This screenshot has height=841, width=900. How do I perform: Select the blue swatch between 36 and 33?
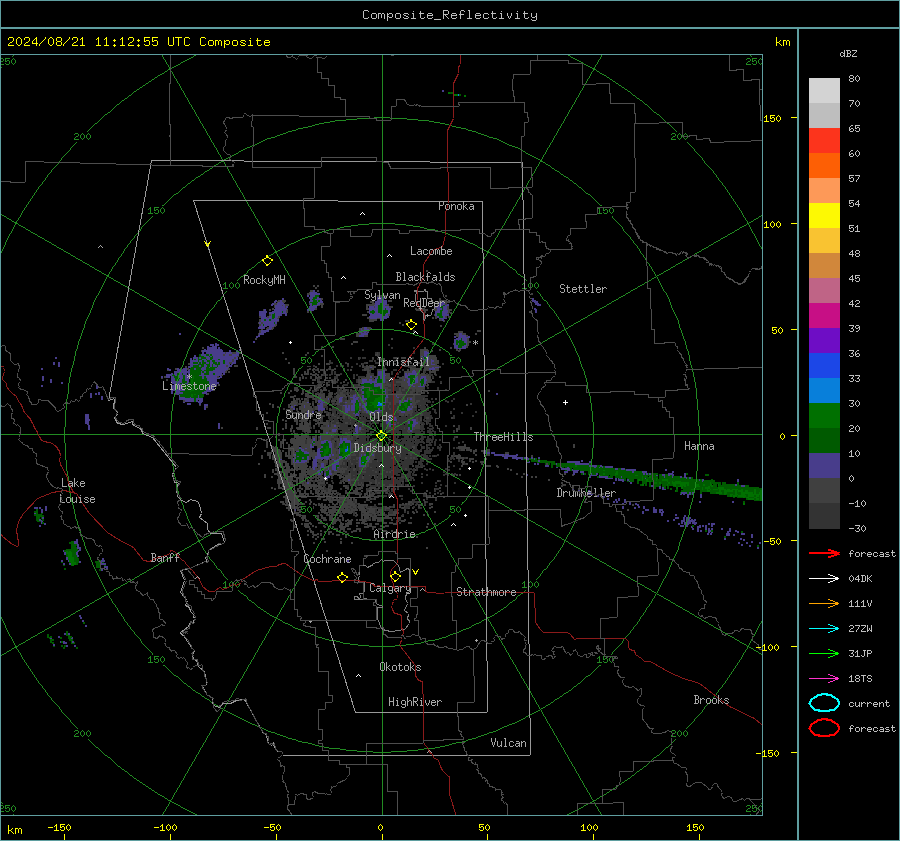pos(824,365)
